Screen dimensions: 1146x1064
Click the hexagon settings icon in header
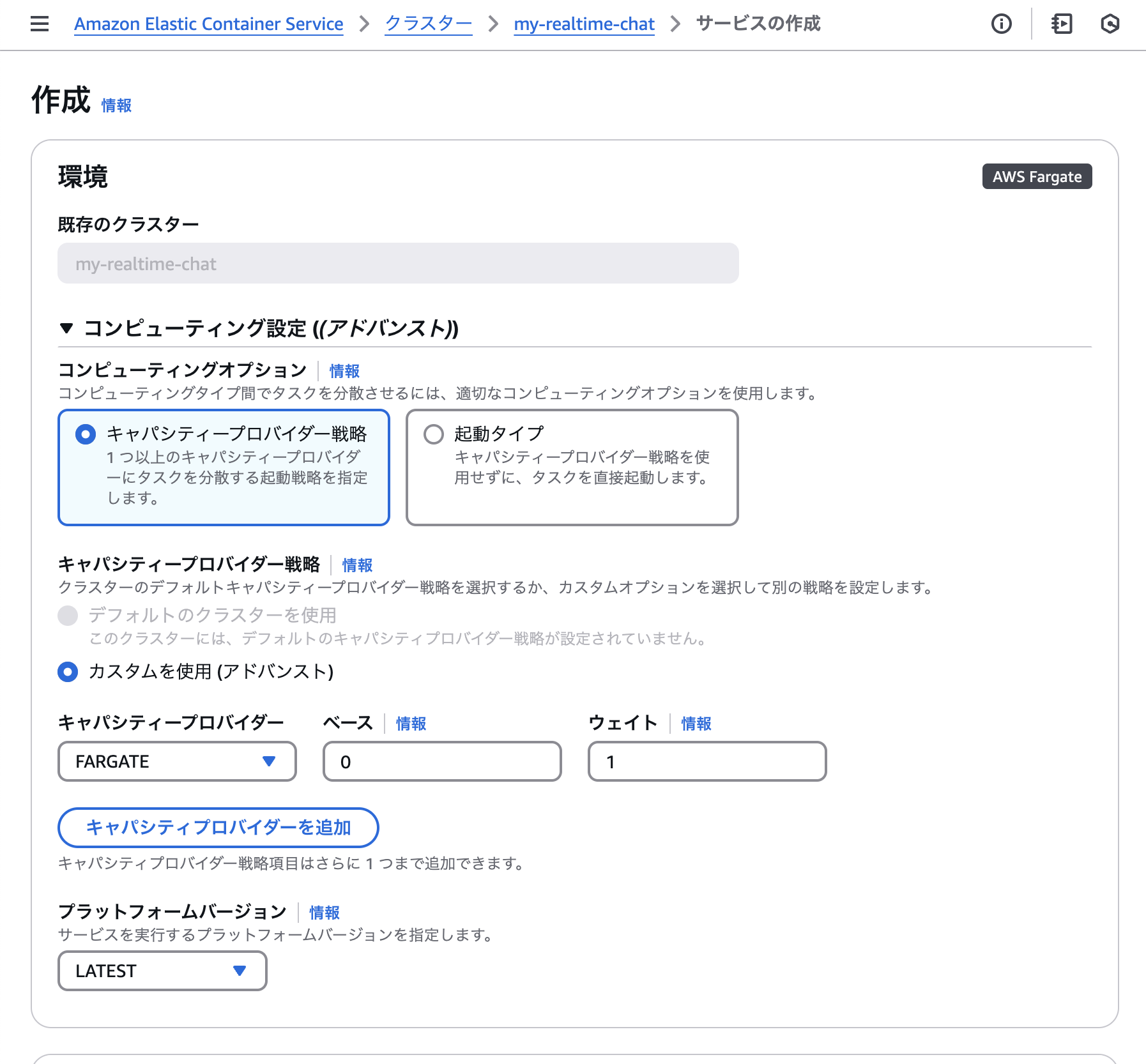tap(1110, 24)
